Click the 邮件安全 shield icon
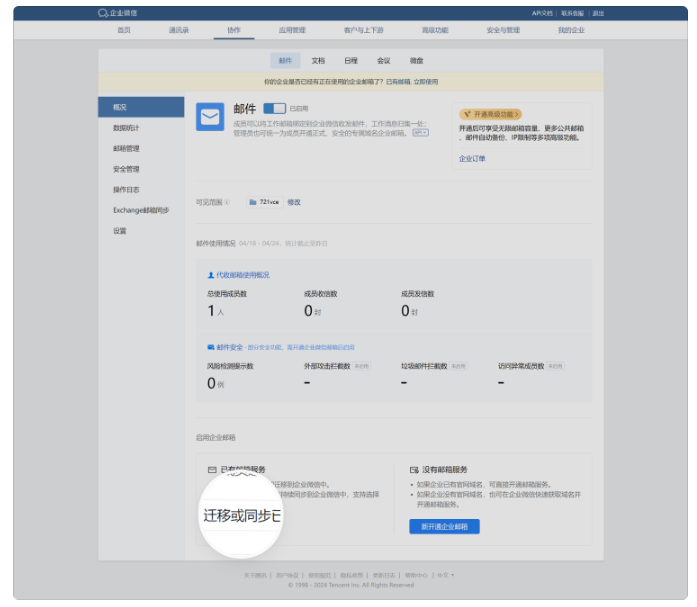 (x=210, y=347)
